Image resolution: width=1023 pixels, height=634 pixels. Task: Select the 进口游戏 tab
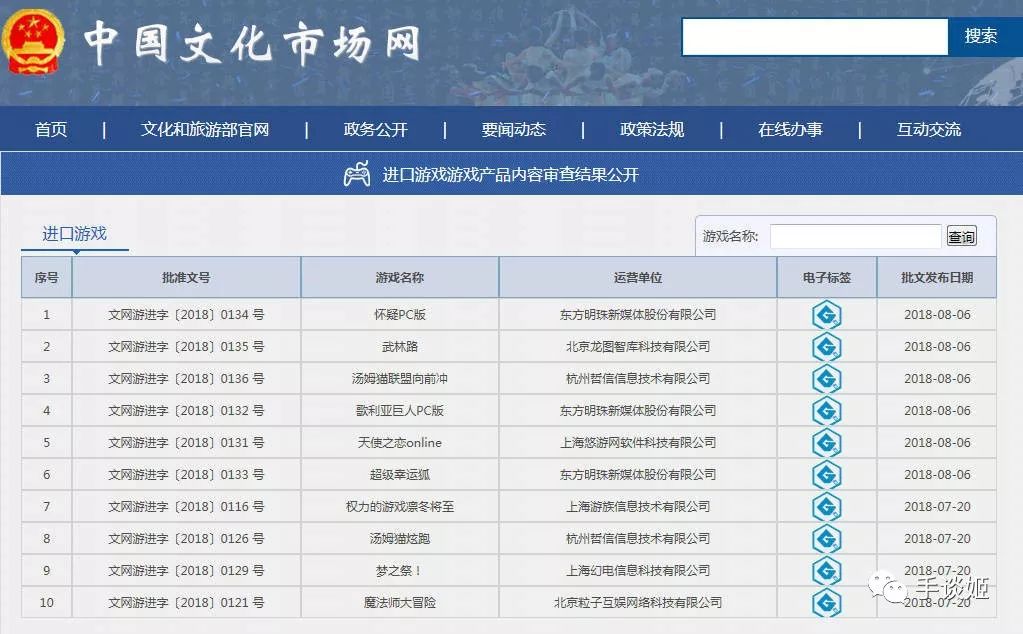point(74,232)
